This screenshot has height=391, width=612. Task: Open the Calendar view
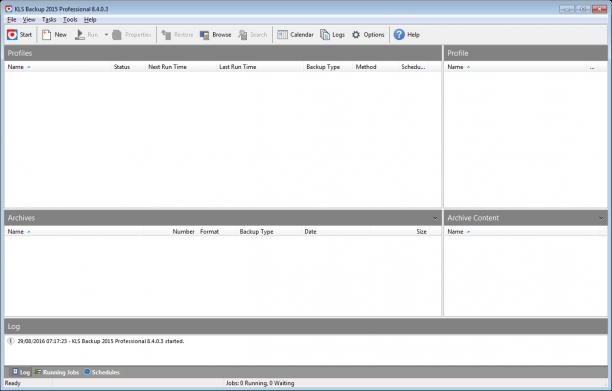tap(295, 35)
